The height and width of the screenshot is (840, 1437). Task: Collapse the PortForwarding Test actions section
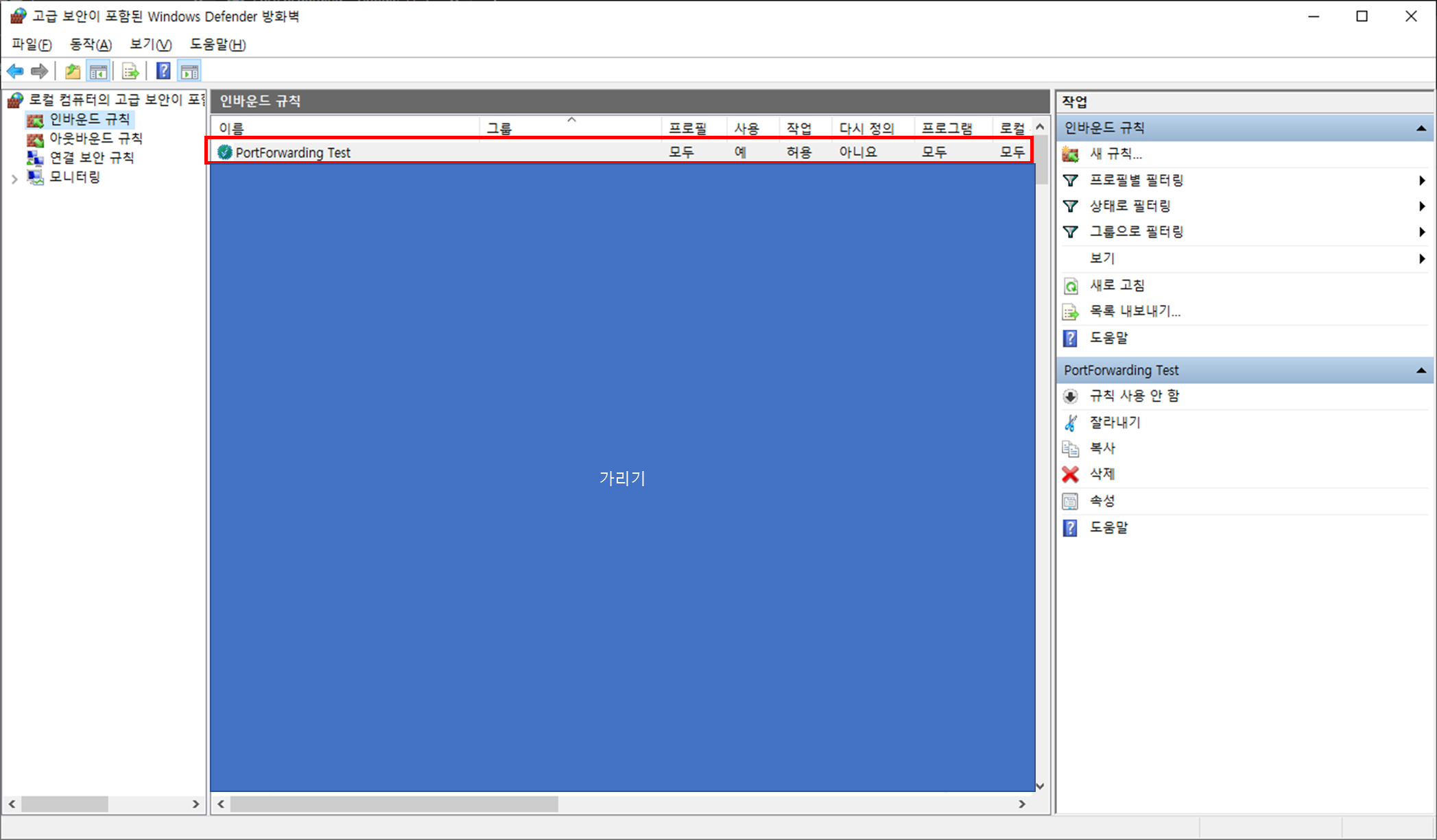1421,370
